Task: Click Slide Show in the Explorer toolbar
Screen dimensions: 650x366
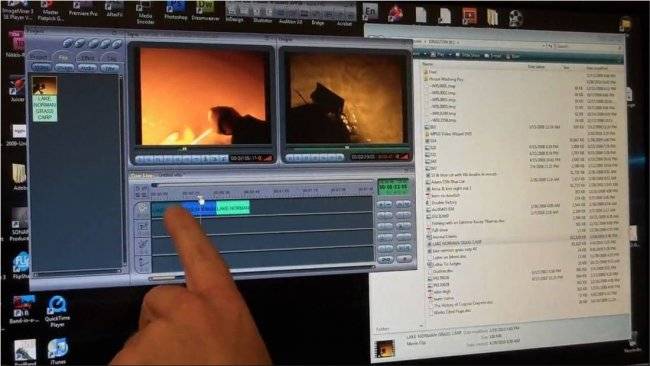Action: pos(467,56)
